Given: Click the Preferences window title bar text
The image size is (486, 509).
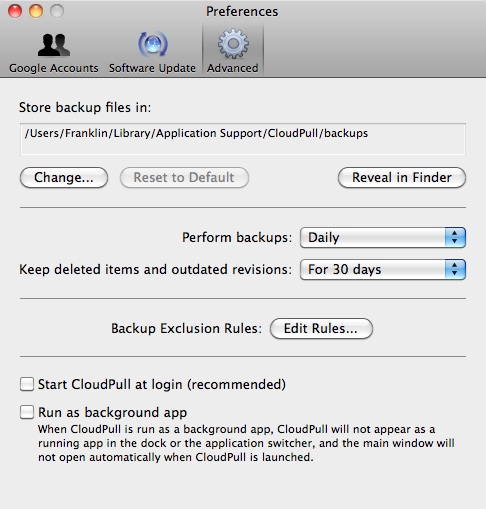Looking at the screenshot, I should coord(242,12).
